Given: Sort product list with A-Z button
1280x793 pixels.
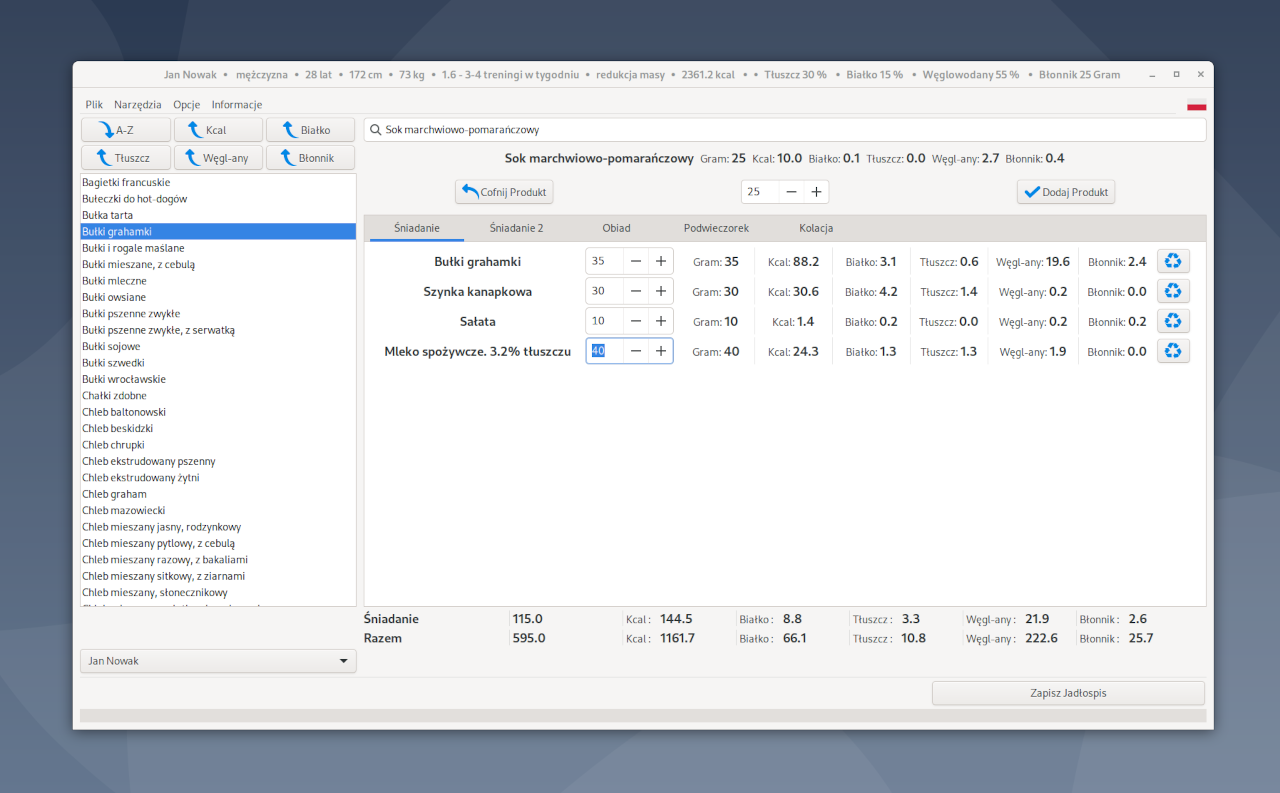Looking at the screenshot, I should point(125,130).
